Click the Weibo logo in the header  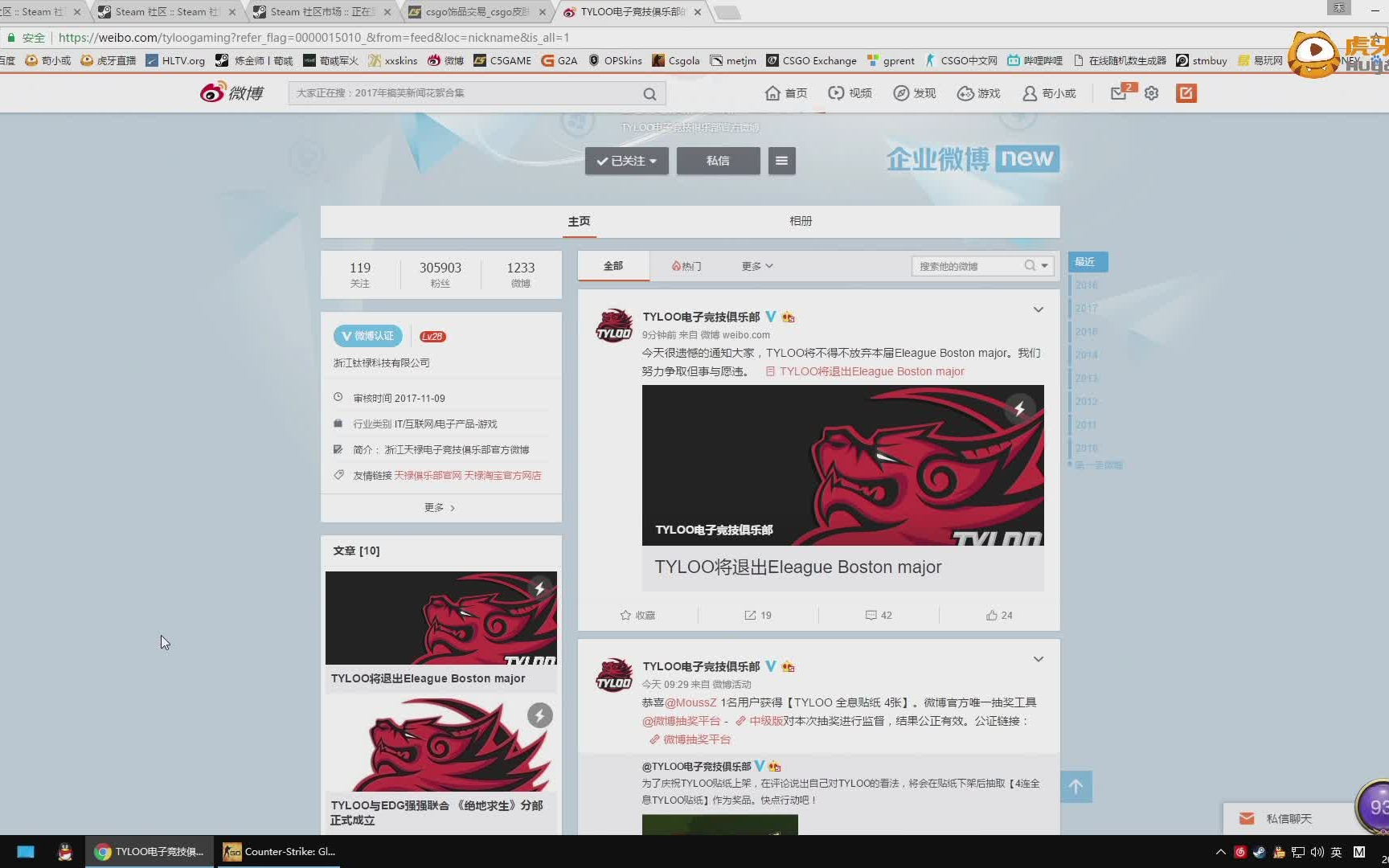click(x=231, y=92)
